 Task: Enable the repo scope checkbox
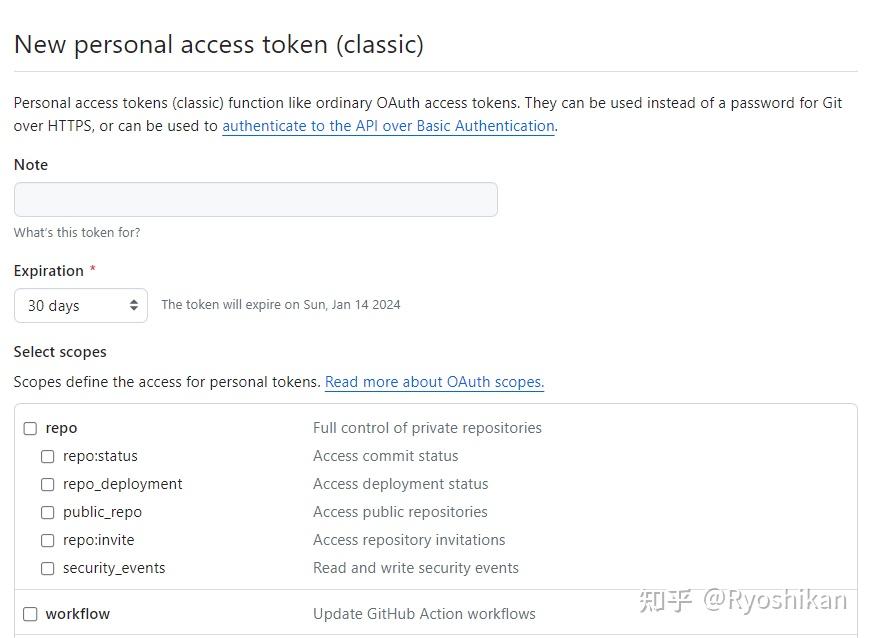pos(30,428)
